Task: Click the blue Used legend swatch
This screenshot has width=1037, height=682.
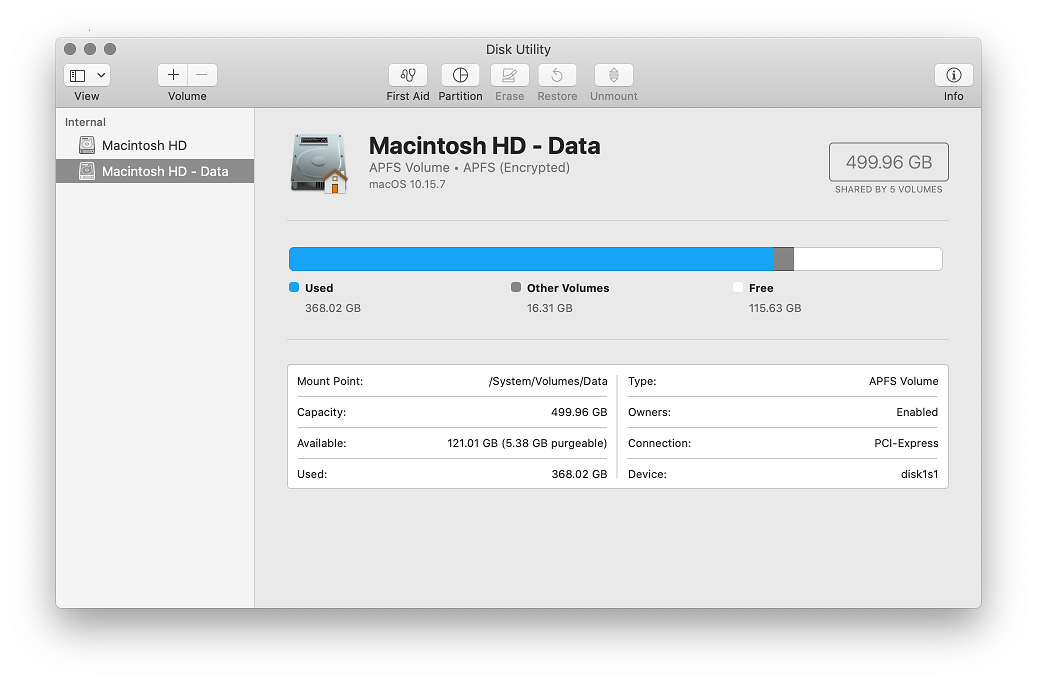Action: [x=293, y=287]
